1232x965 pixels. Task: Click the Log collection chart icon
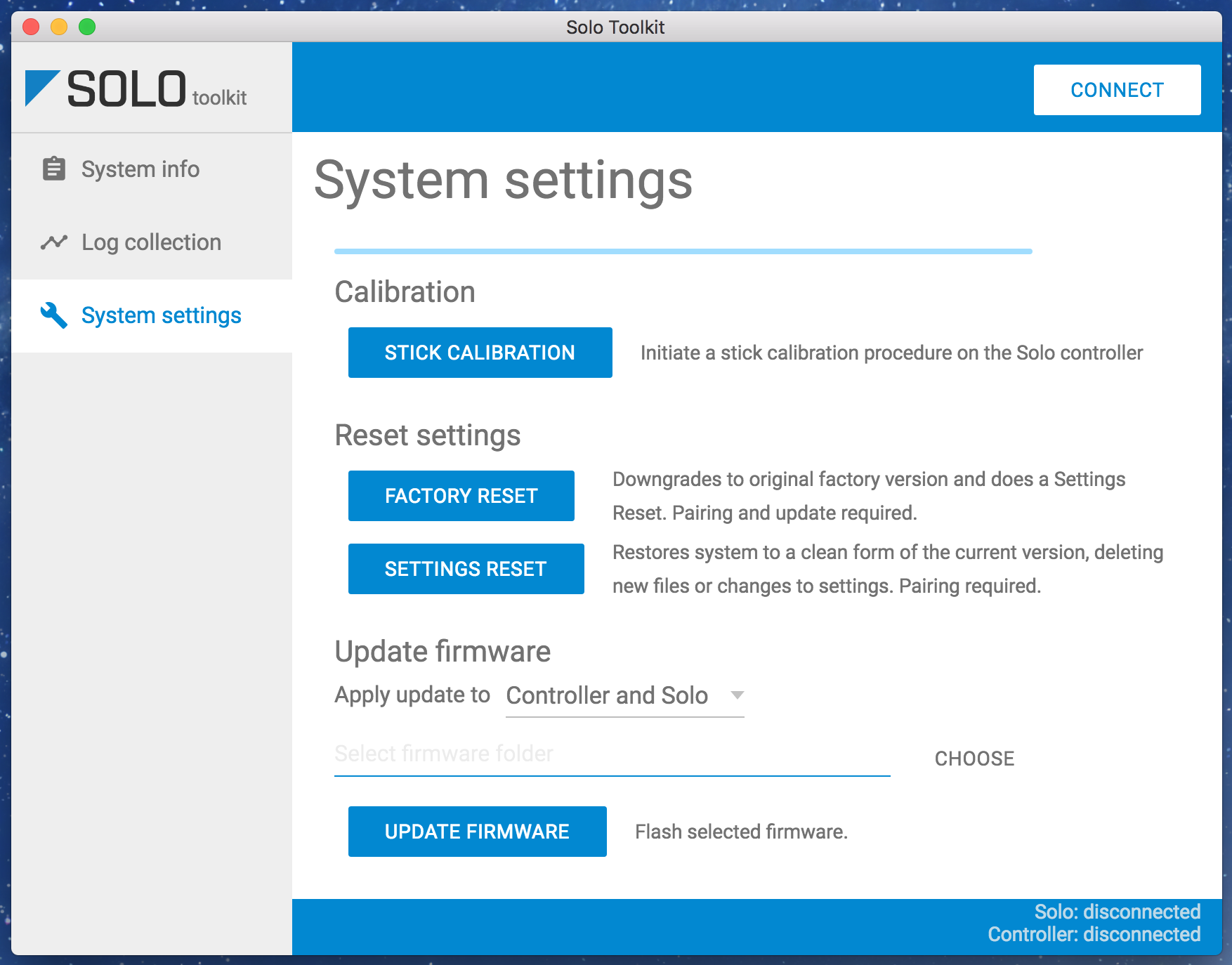(x=54, y=242)
